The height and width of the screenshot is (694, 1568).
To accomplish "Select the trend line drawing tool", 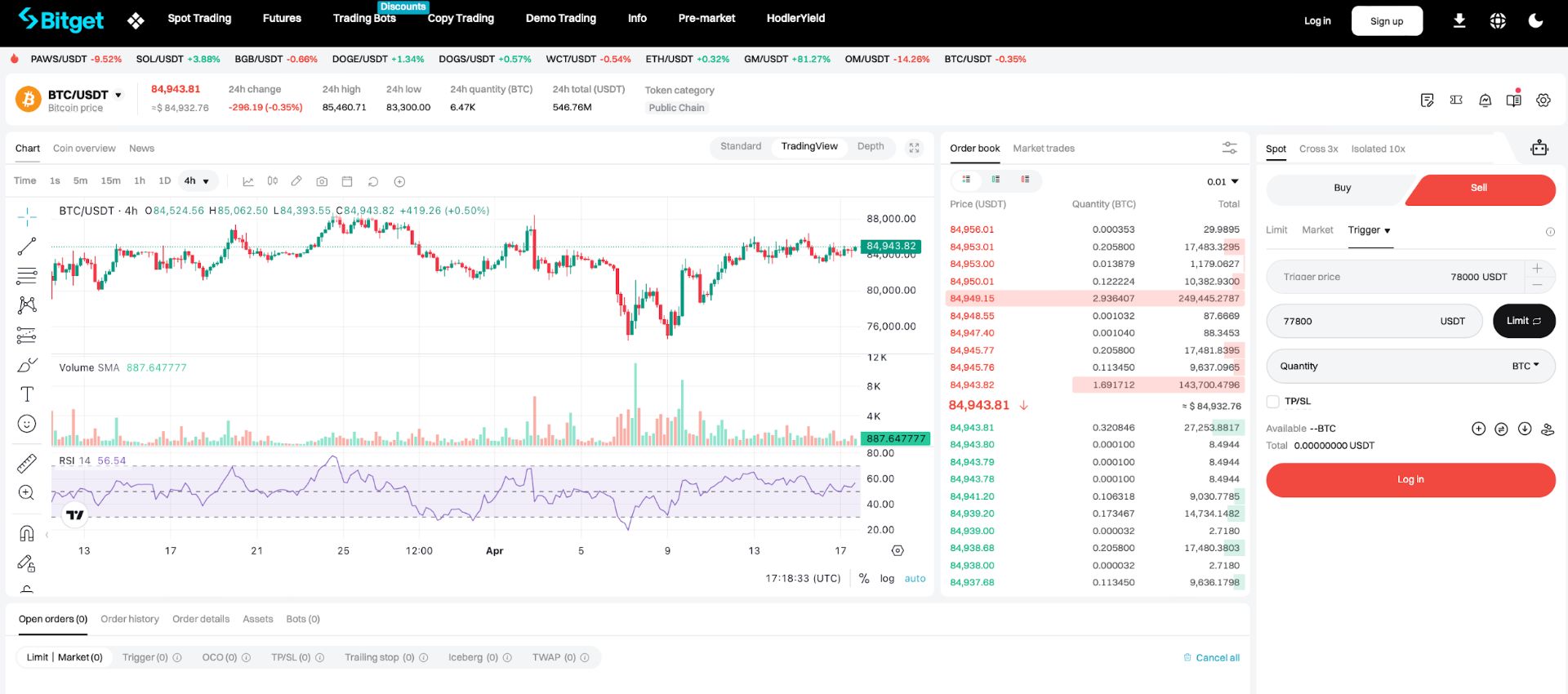I will (27, 246).
